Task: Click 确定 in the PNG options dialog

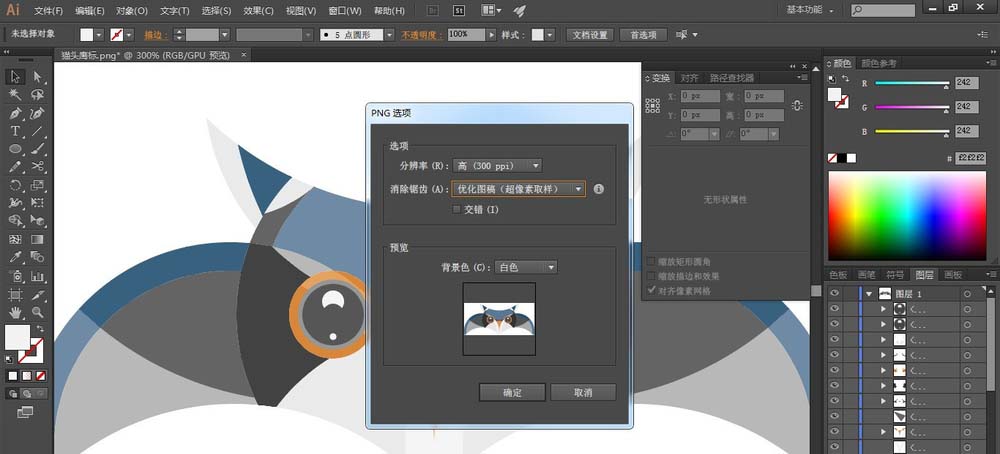Action: click(x=512, y=392)
